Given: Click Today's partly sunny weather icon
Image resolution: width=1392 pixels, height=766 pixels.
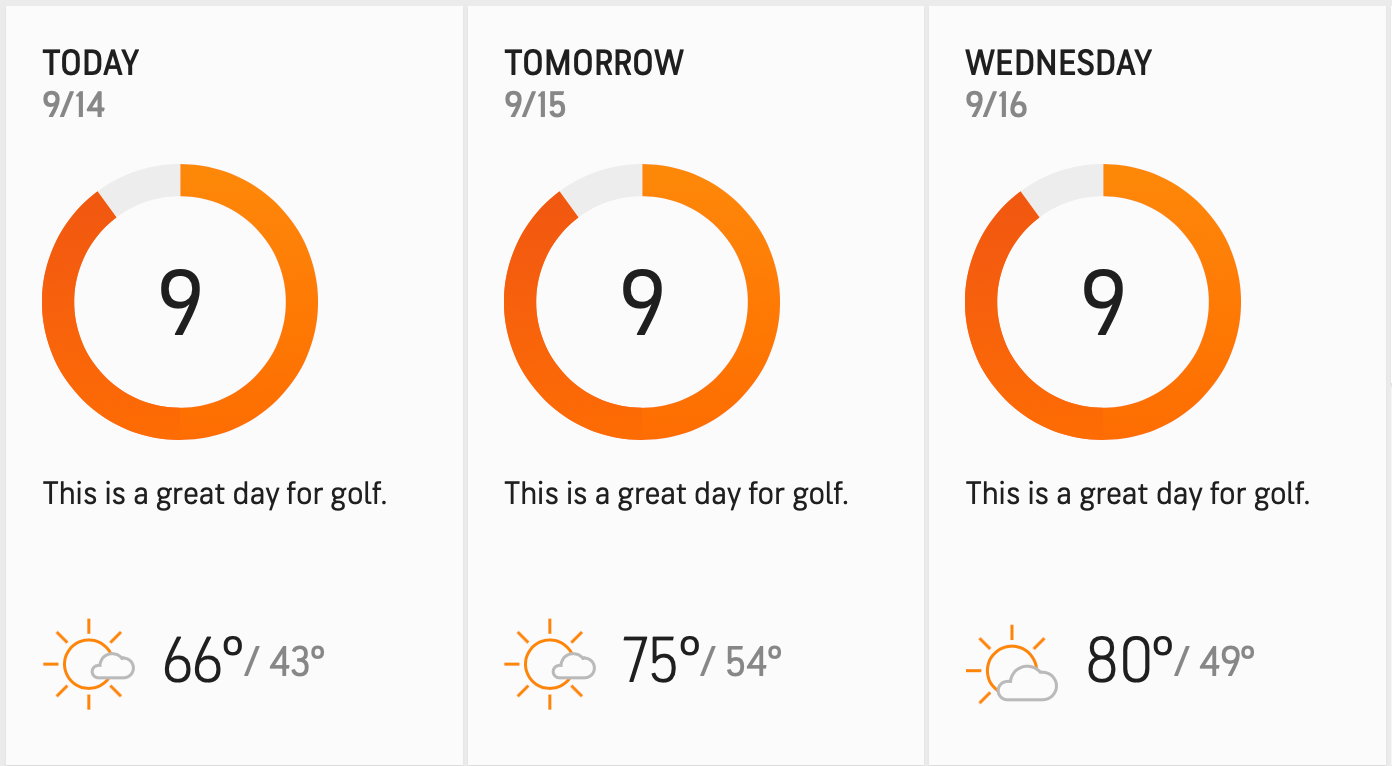Looking at the screenshot, I should tap(90, 662).
